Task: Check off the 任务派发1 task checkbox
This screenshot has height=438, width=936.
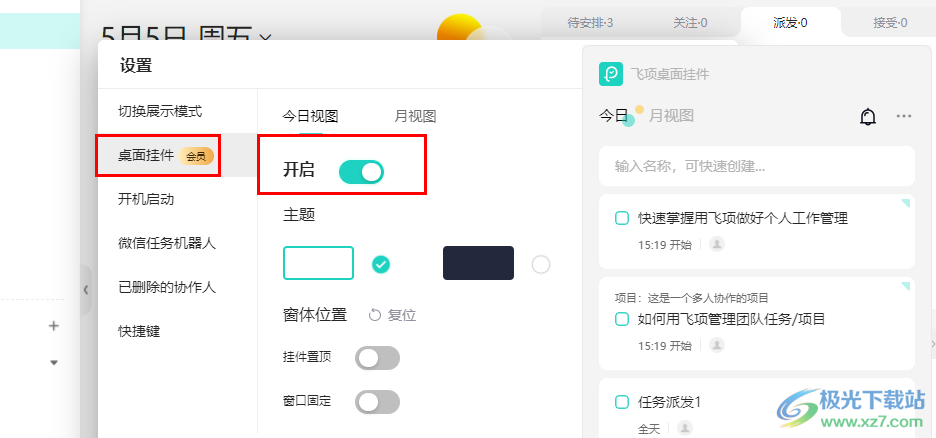Action: click(x=622, y=402)
